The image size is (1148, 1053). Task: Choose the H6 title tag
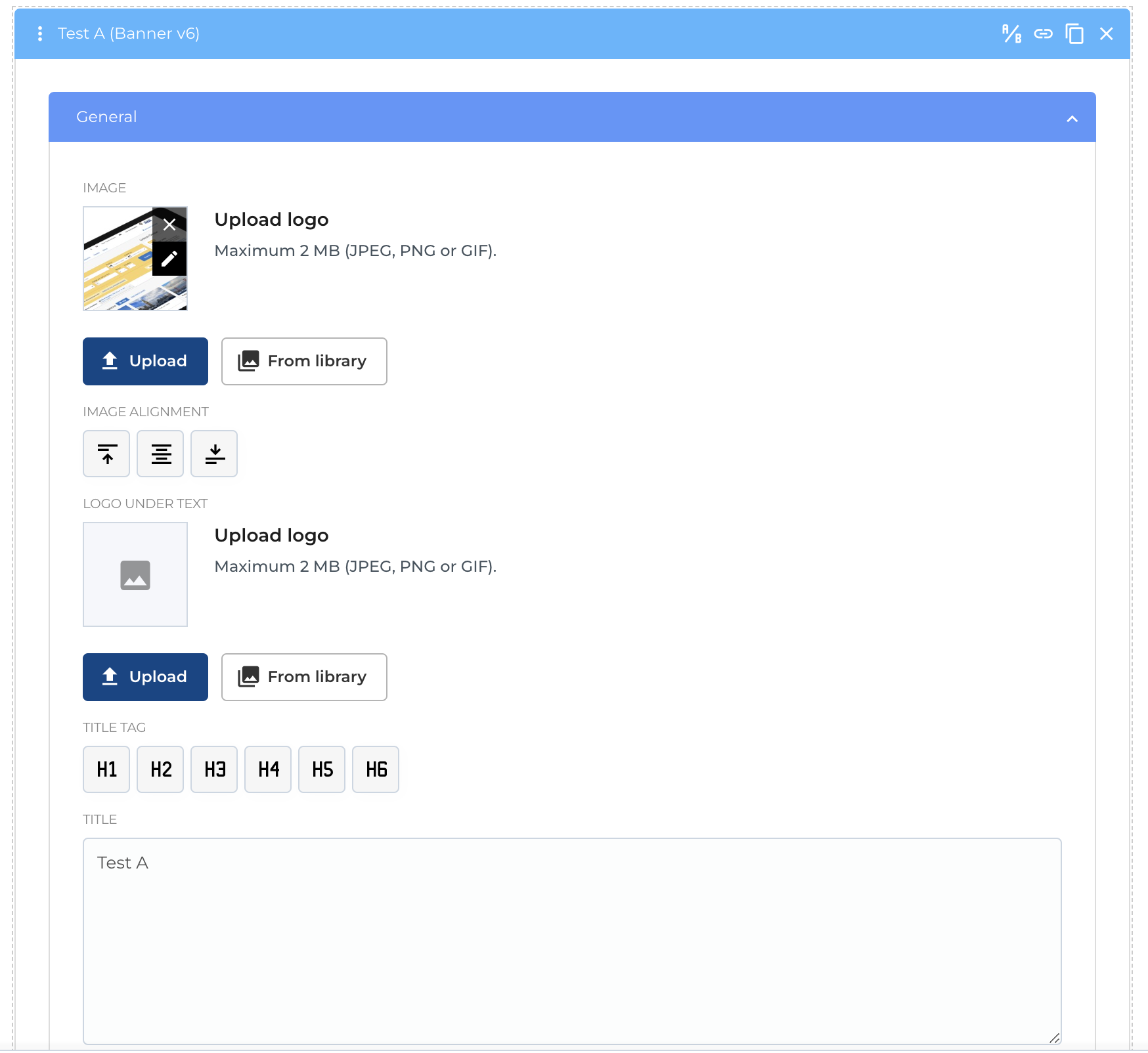click(376, 769)
